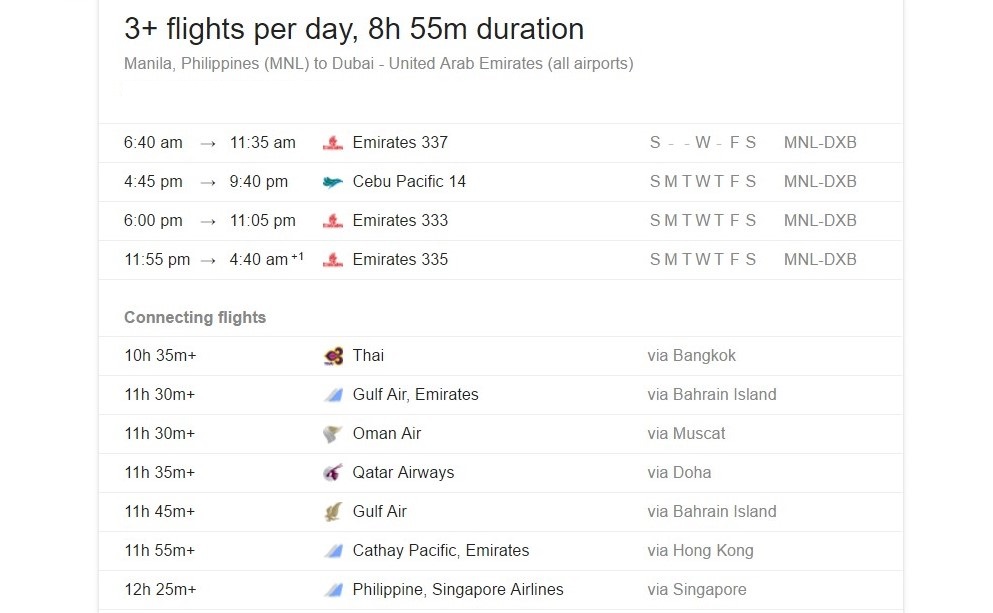Click the Emirates 337 airline logo
The image size is (993, 613).
tap(333, 143)
